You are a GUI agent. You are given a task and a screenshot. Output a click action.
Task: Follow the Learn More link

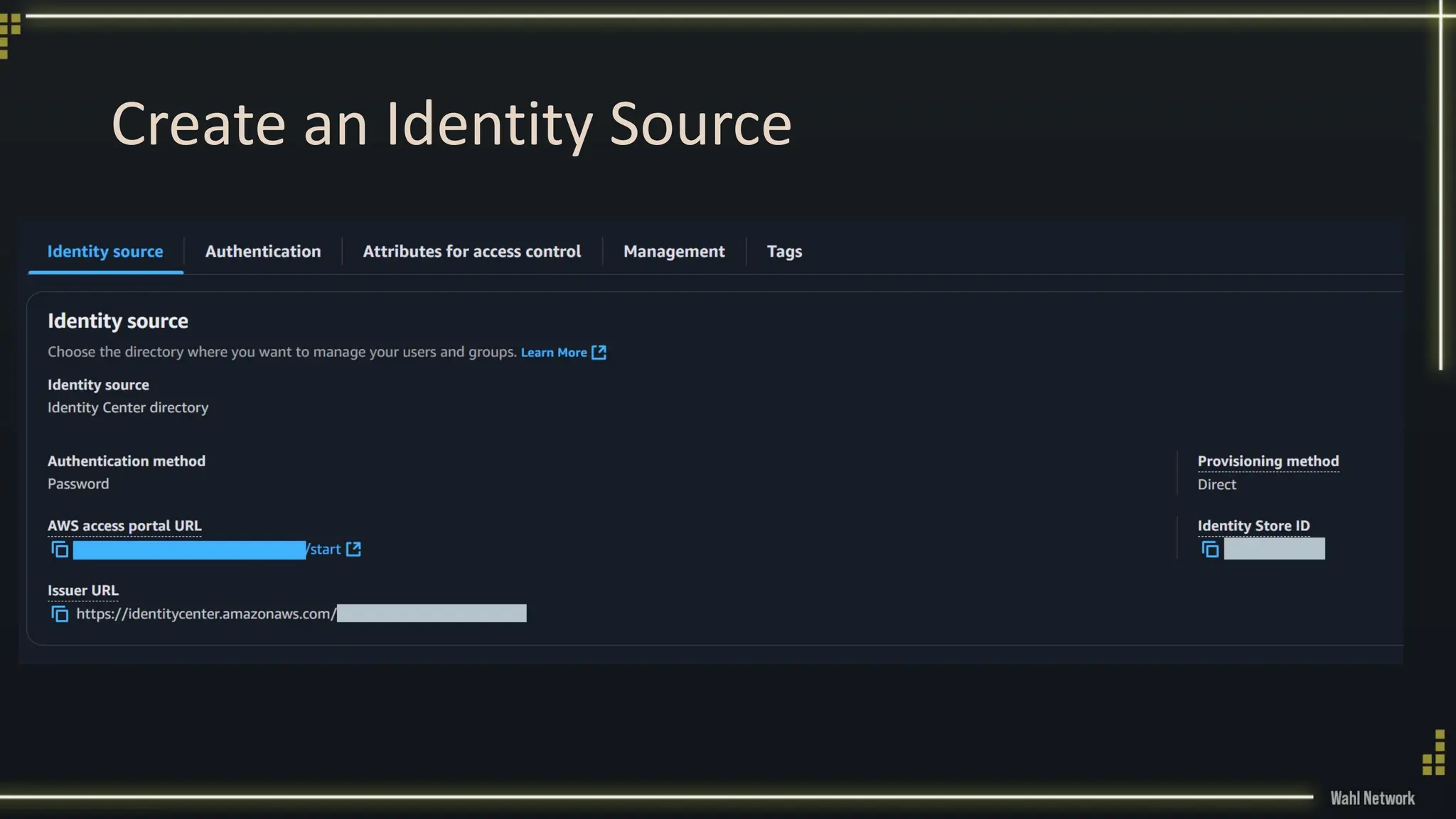pos(554,353)
